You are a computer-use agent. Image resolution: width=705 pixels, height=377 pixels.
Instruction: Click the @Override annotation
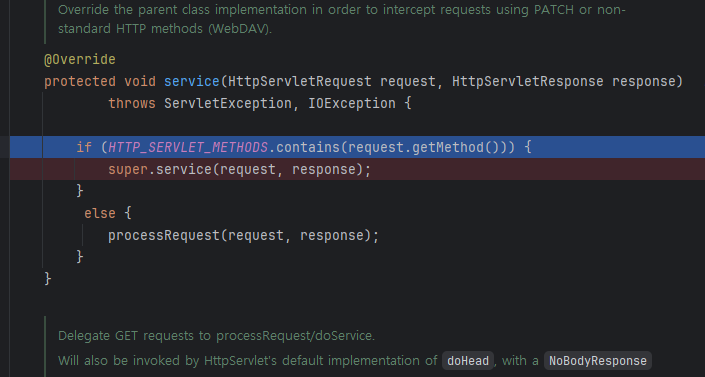tap(80, 59)
